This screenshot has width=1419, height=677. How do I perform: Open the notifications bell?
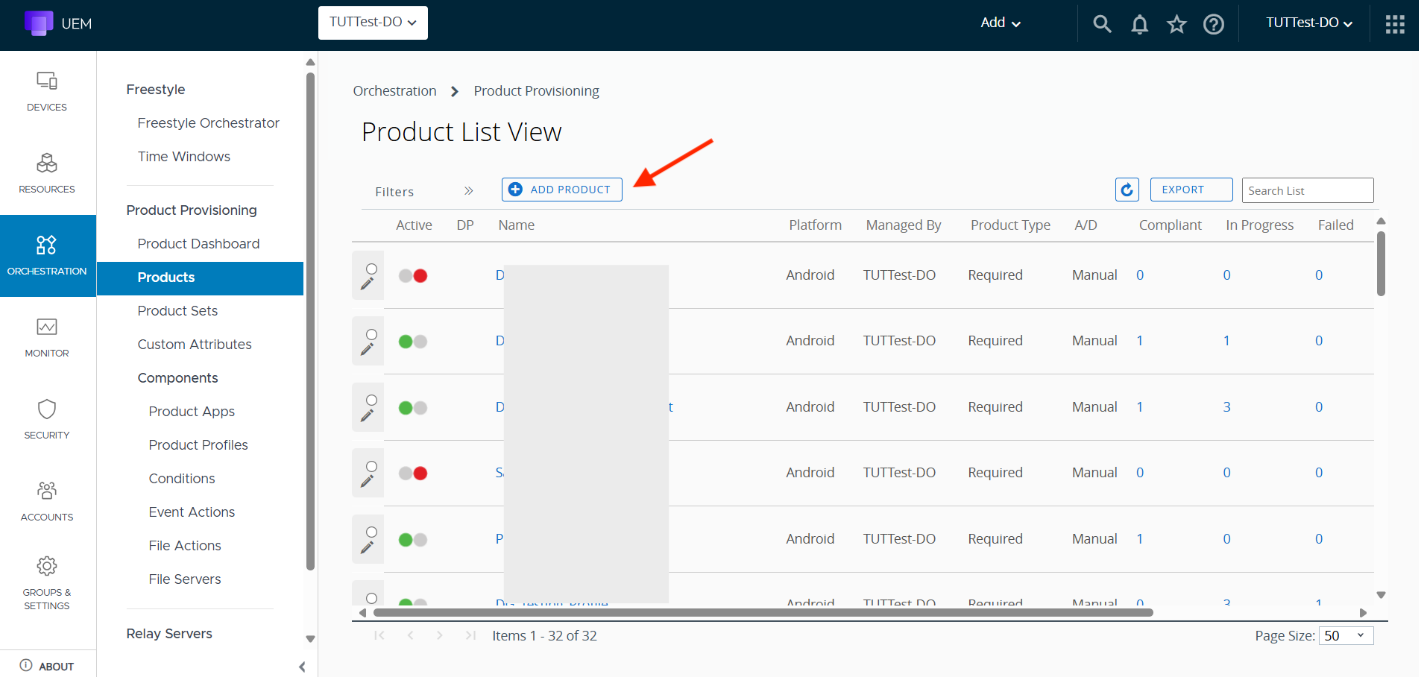click(1139, 24)
